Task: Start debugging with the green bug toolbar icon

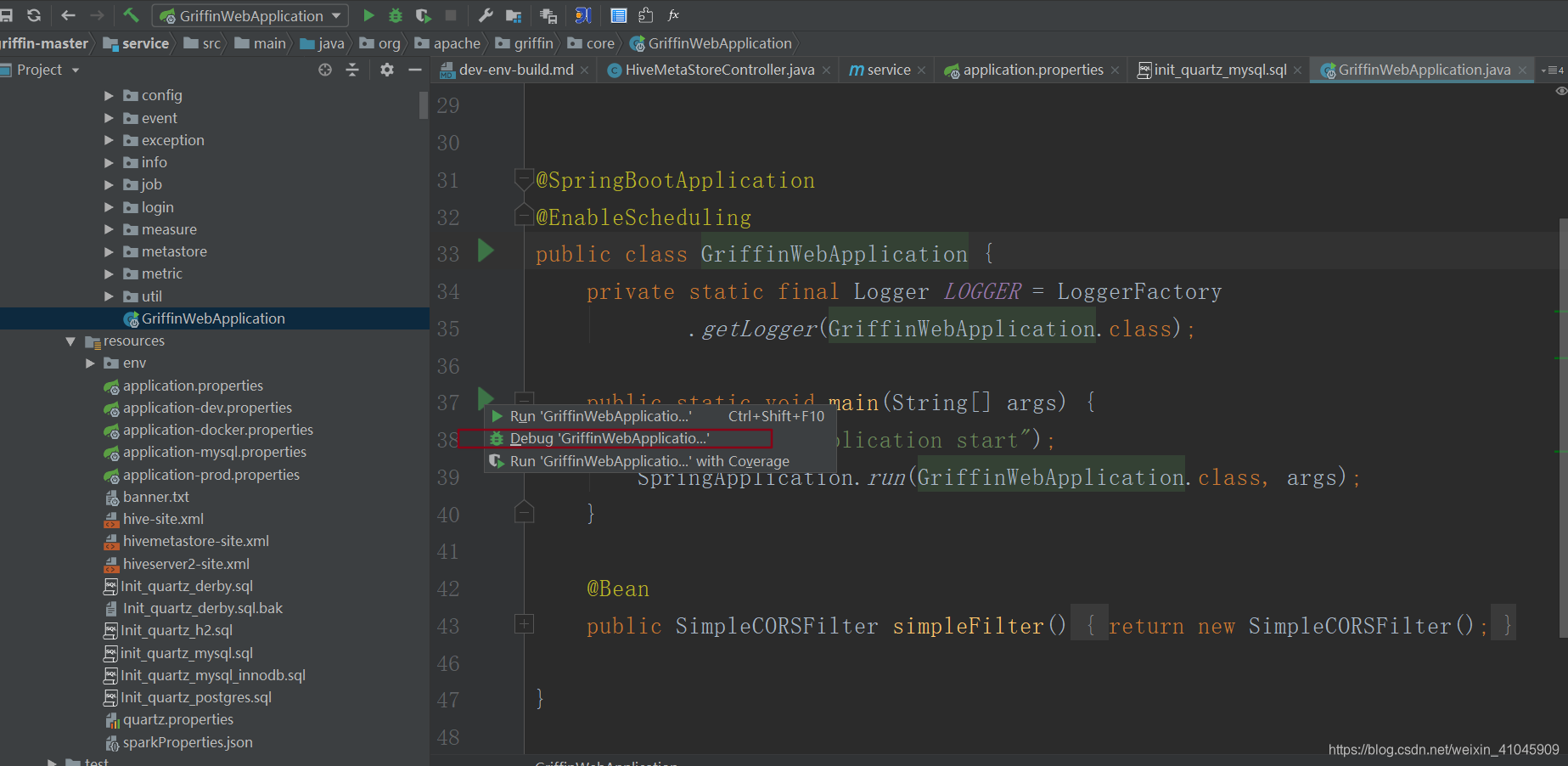Action: 396,15
